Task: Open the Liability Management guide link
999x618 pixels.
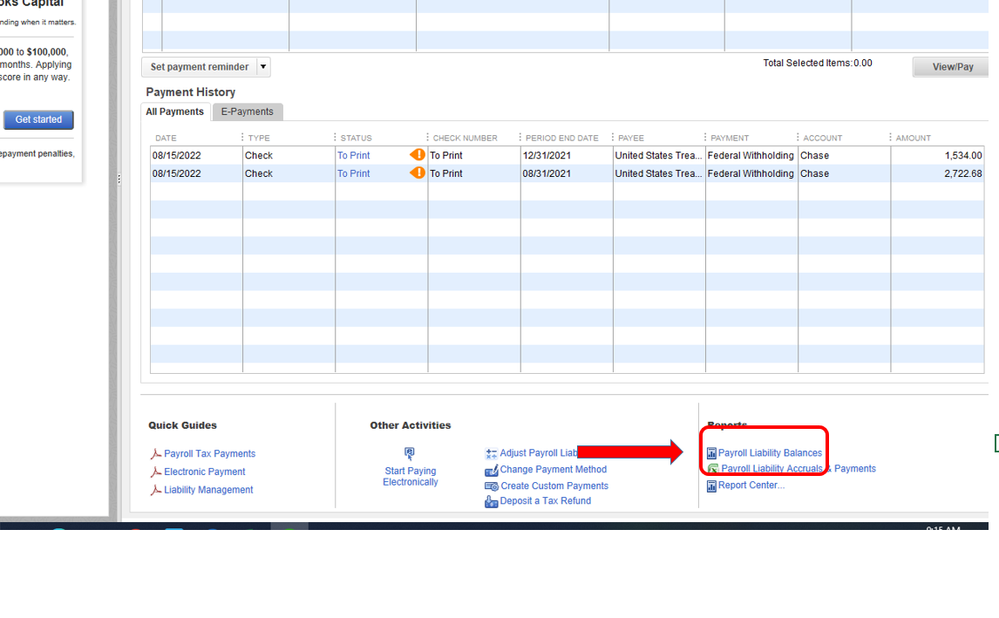Action: click(x=208, y=489)
